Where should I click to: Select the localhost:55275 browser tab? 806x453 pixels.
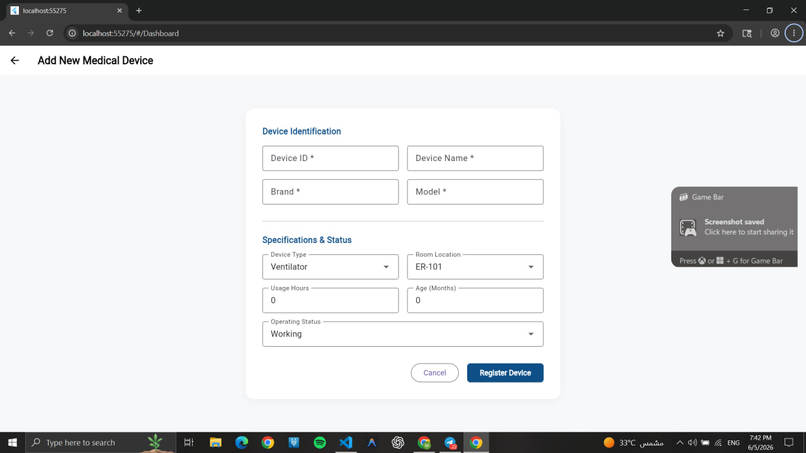(66, 11)
